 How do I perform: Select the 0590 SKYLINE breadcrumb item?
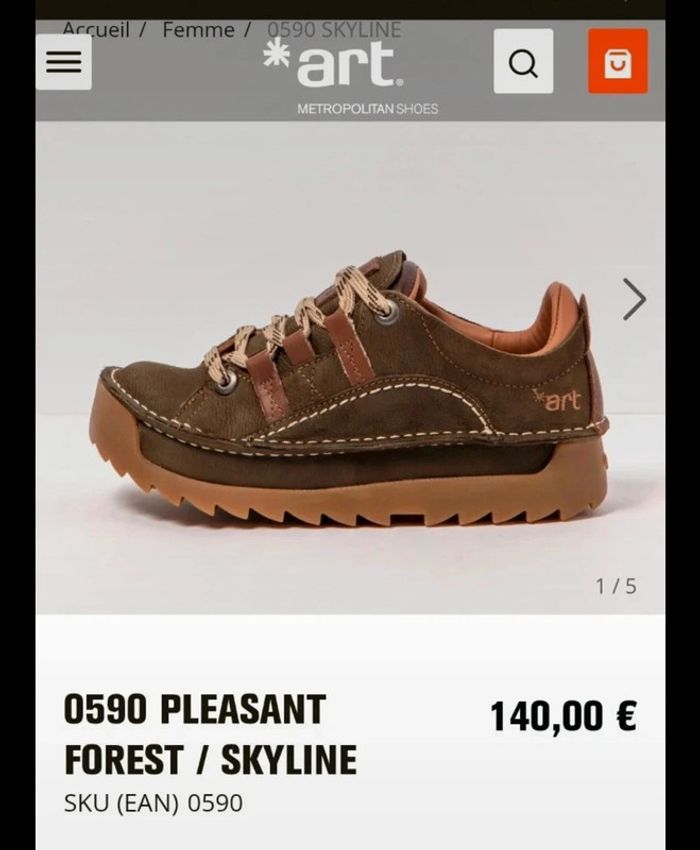coord(335,29)
